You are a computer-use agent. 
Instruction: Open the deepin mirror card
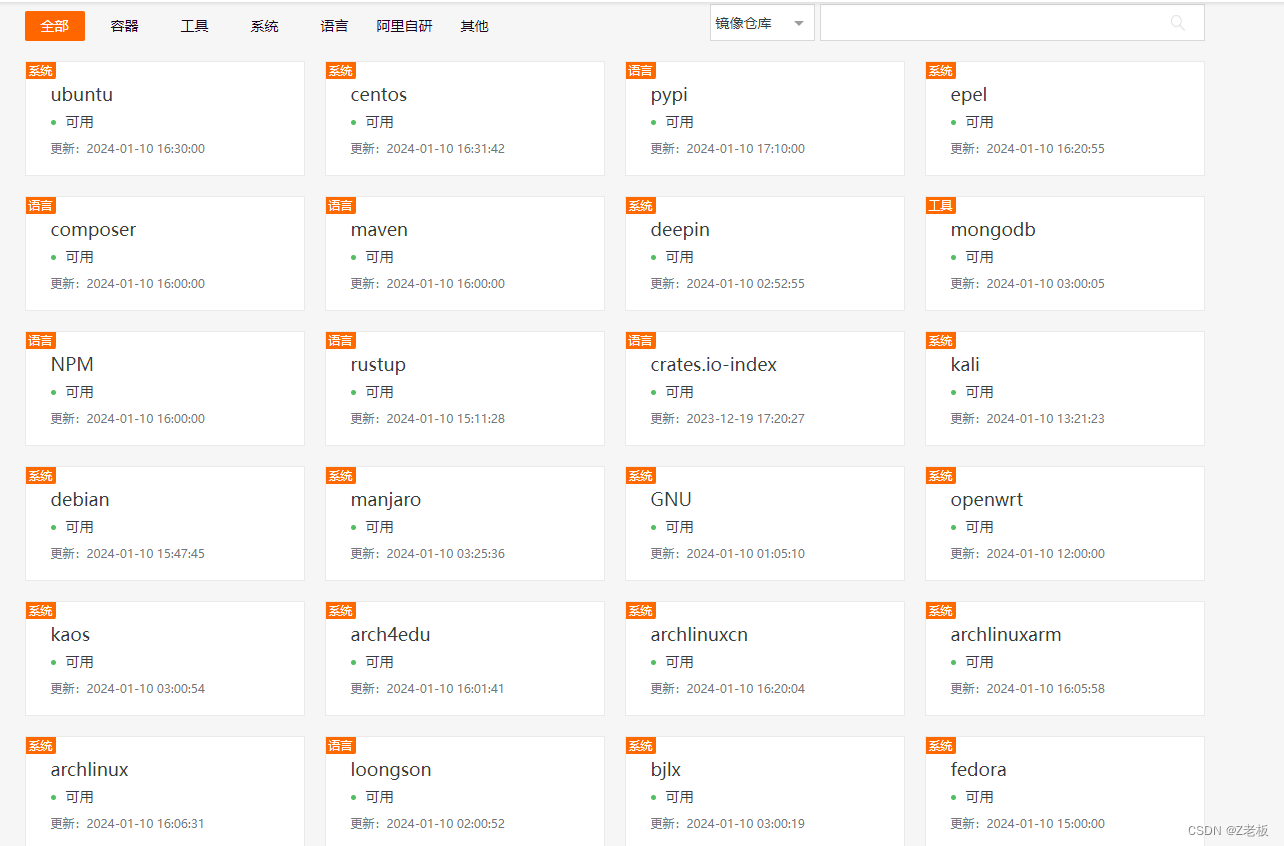(765, 253)
